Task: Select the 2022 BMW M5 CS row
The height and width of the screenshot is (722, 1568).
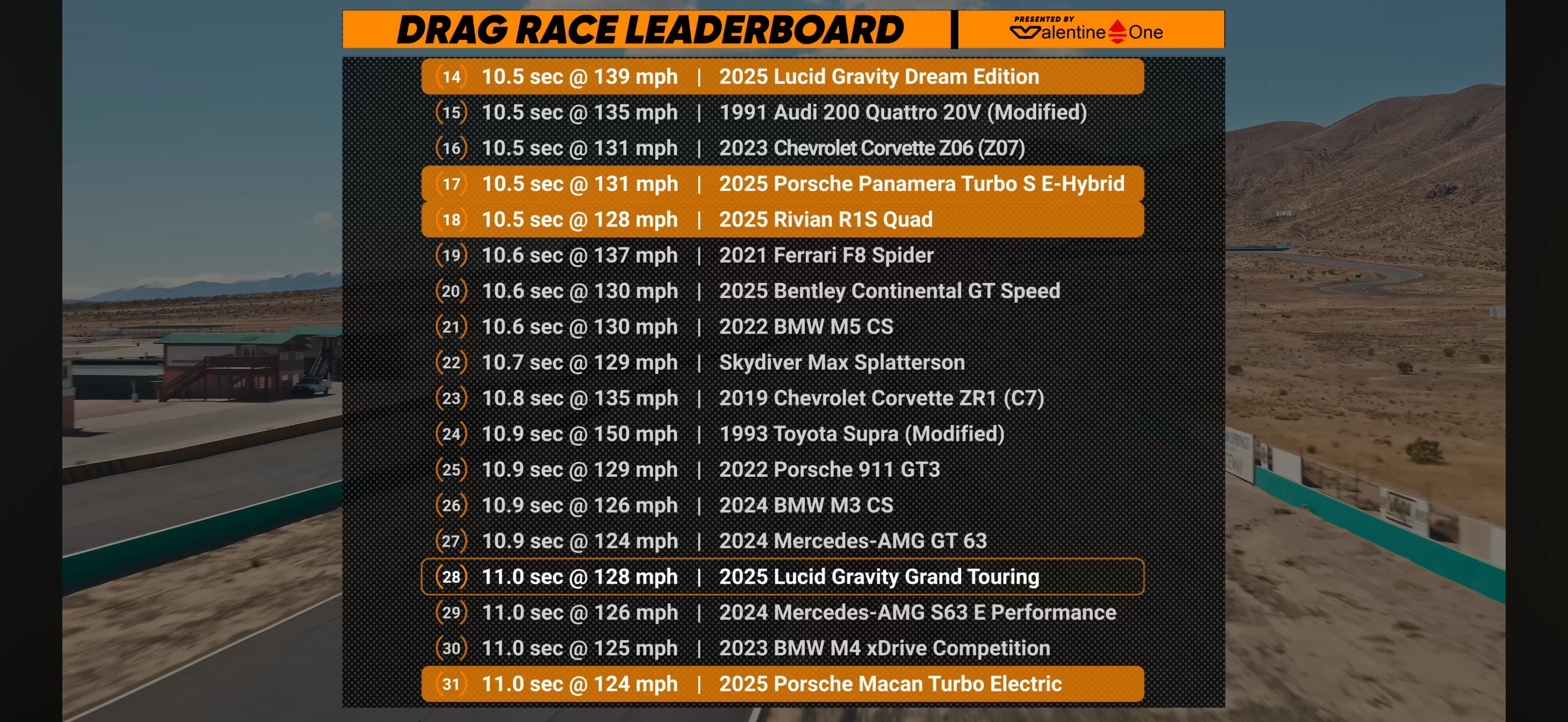Action: point(783,327)
